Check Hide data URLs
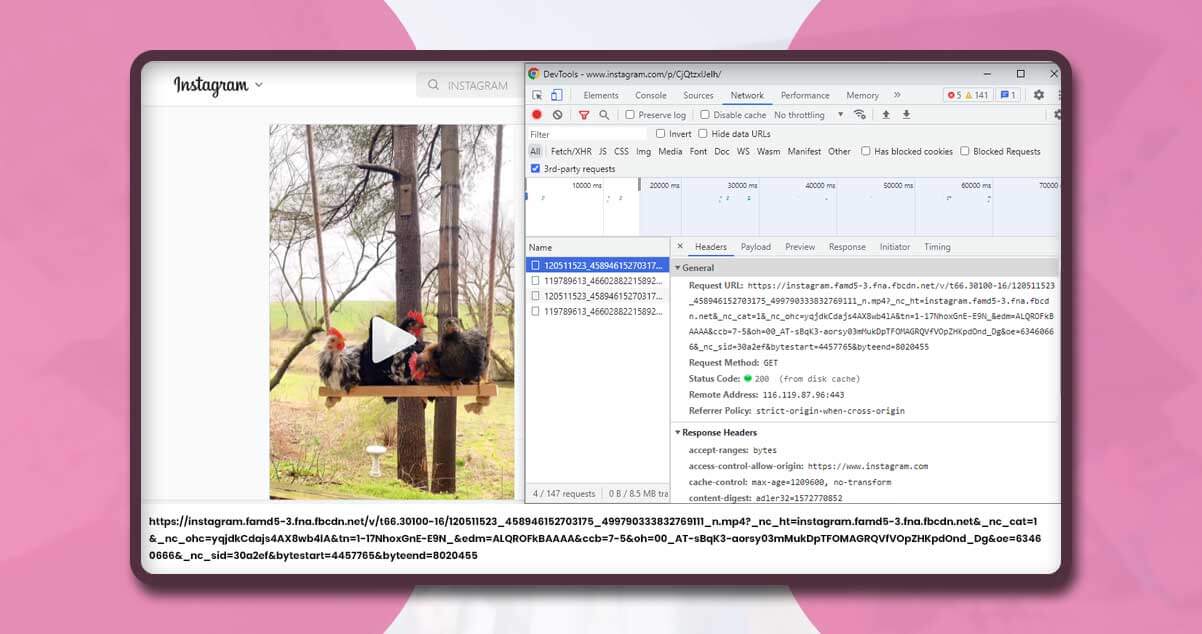Screen dimensions: 1202x634 [x=702, y=133]
